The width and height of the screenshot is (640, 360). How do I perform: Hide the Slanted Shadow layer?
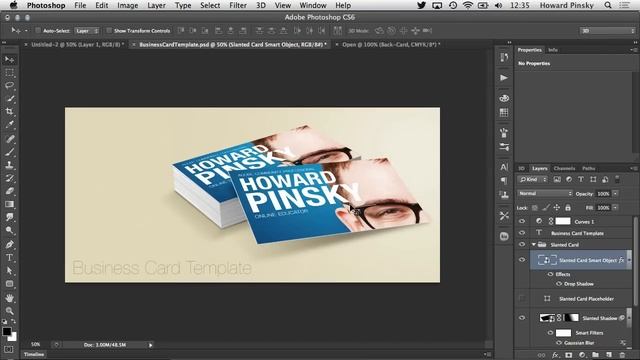(522, 318)
